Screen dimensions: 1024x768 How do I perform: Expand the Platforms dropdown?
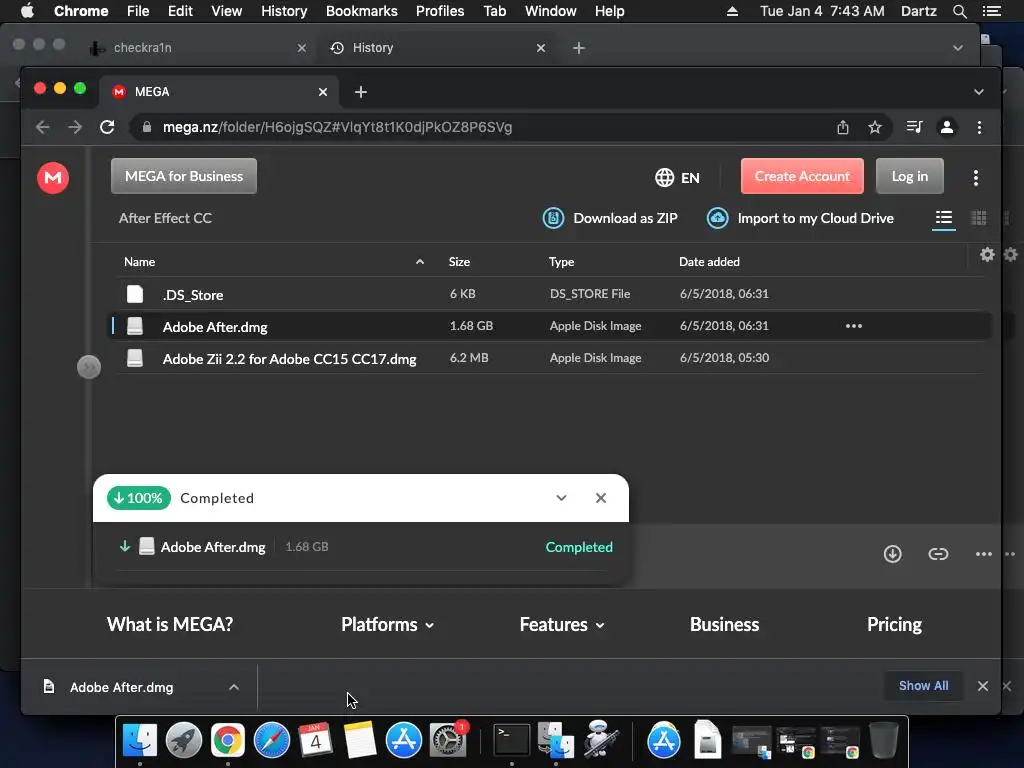[x=387, y=624]
